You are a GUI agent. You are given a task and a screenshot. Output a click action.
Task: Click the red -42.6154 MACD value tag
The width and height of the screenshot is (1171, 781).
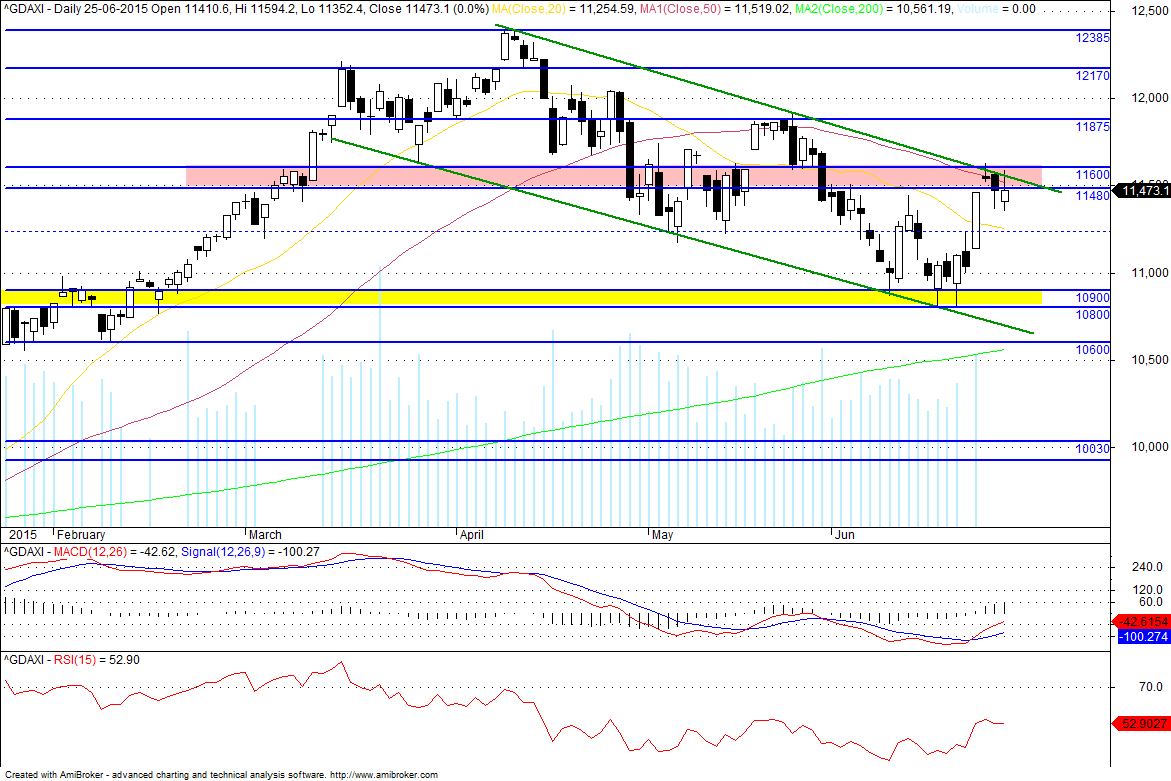(x=1142, y=621)
